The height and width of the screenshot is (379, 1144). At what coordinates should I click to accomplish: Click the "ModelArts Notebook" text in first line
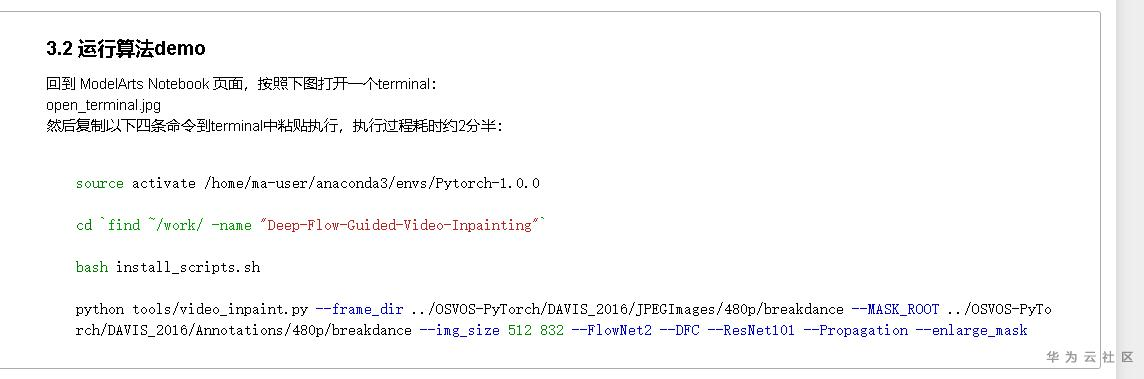[144, 84]
